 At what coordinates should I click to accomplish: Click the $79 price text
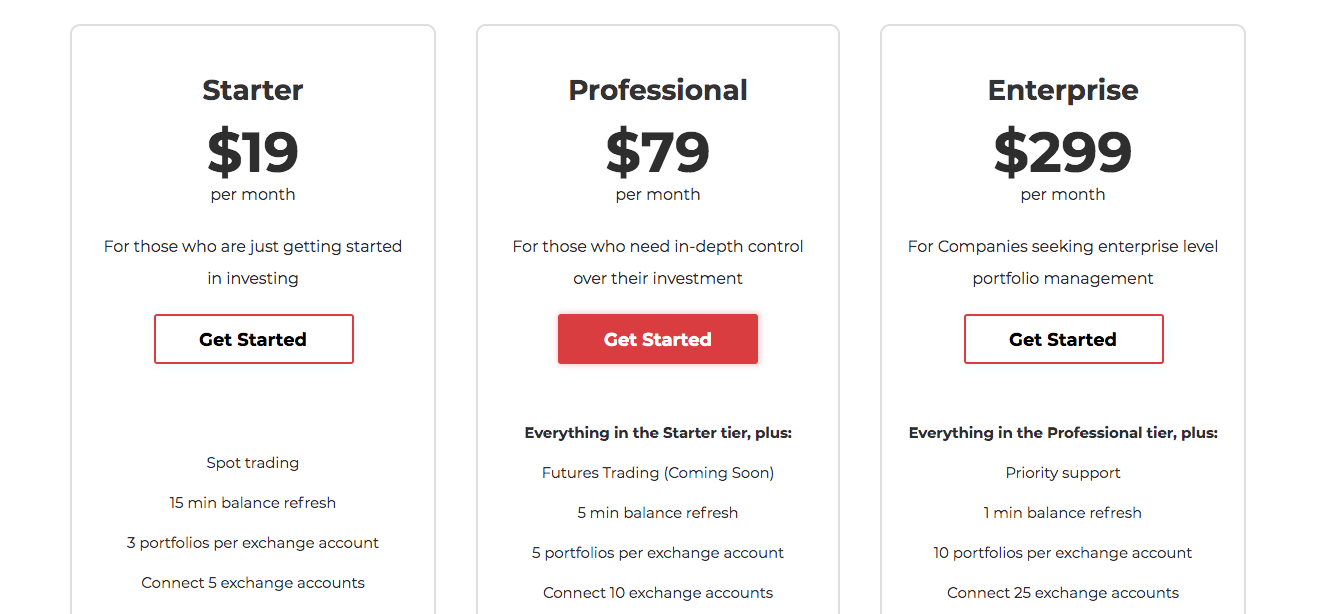click(658, 151)
